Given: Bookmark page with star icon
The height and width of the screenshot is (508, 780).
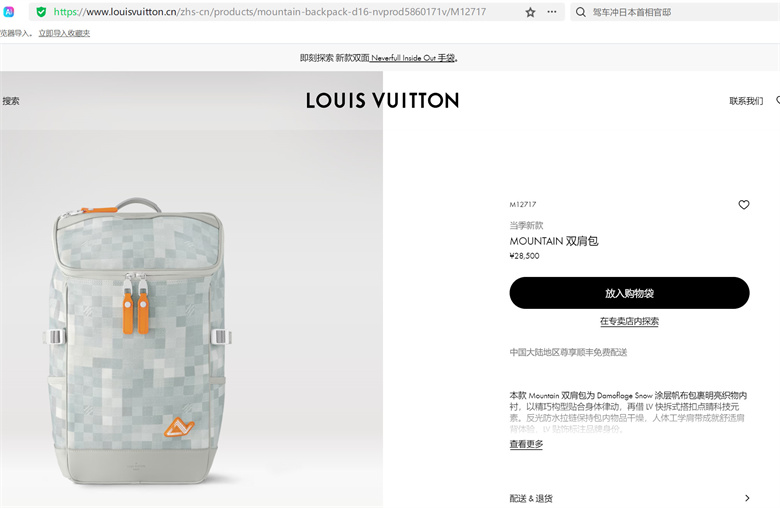Looking at the screenshot, I should click(530, 12).
